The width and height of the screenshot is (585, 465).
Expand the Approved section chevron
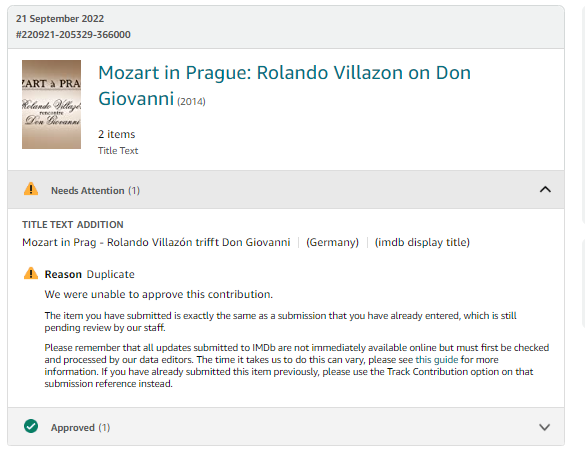point(545,427)
